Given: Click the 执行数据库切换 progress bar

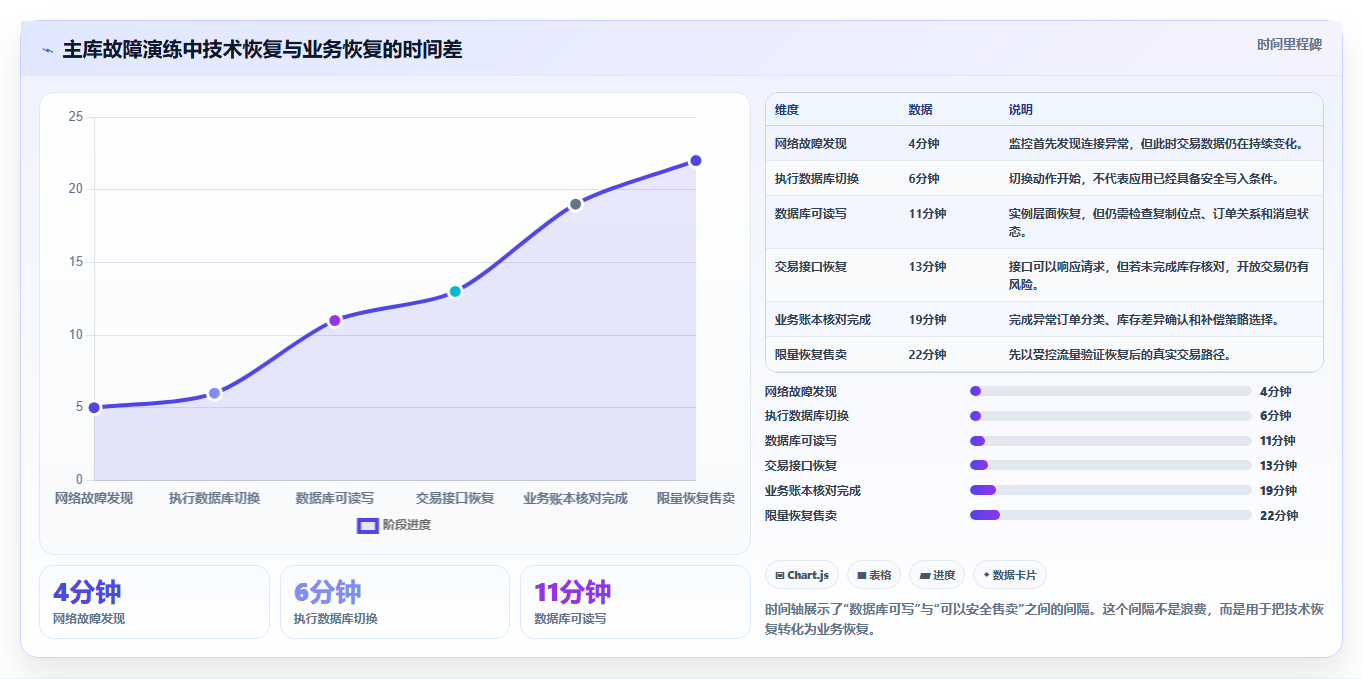Looking at the screenshot, I should (x=1110, y=416).
